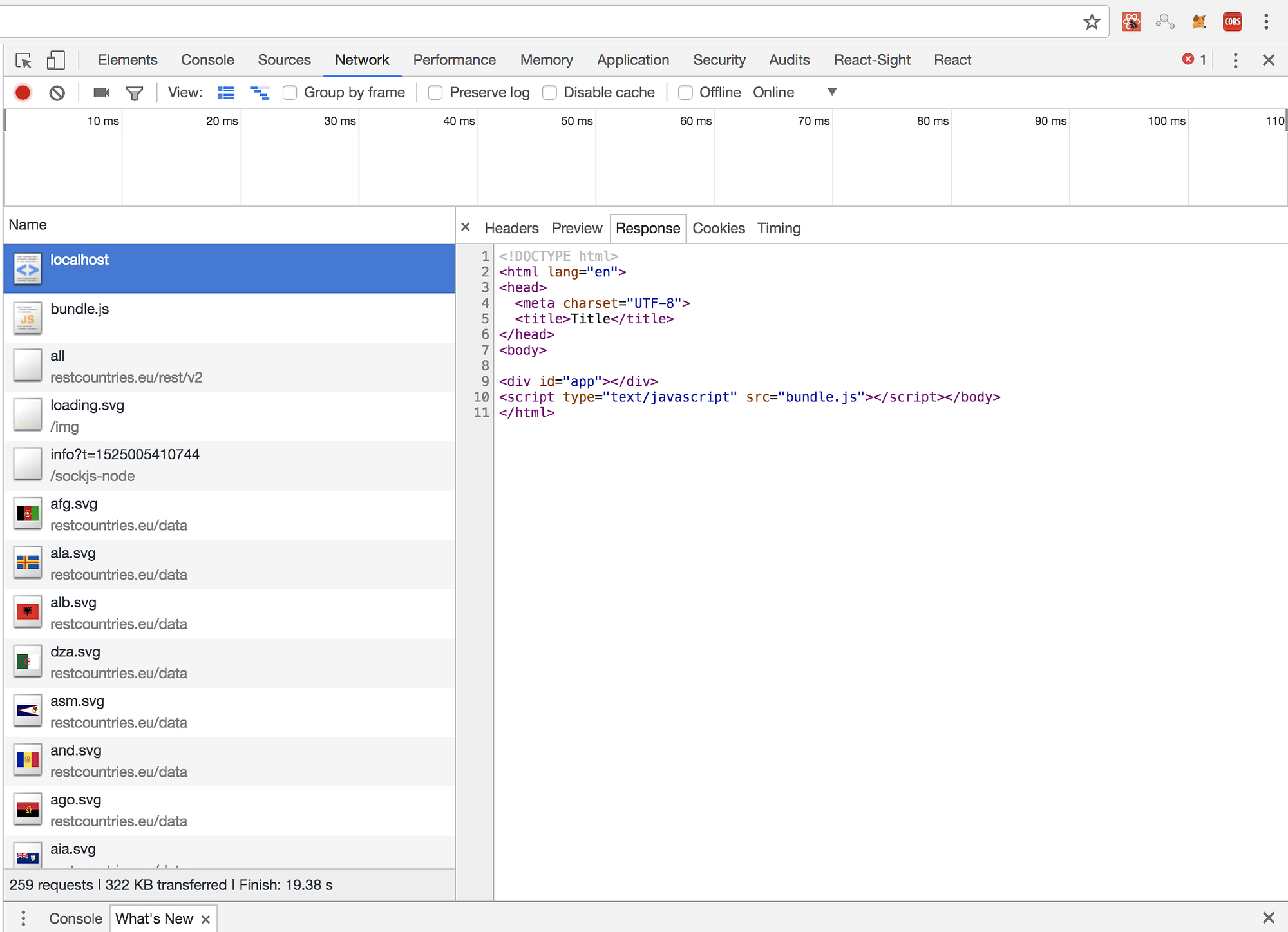Select the inspect element cursor tool
Viewport: 1288px width, 932px height.
[23, 60]
